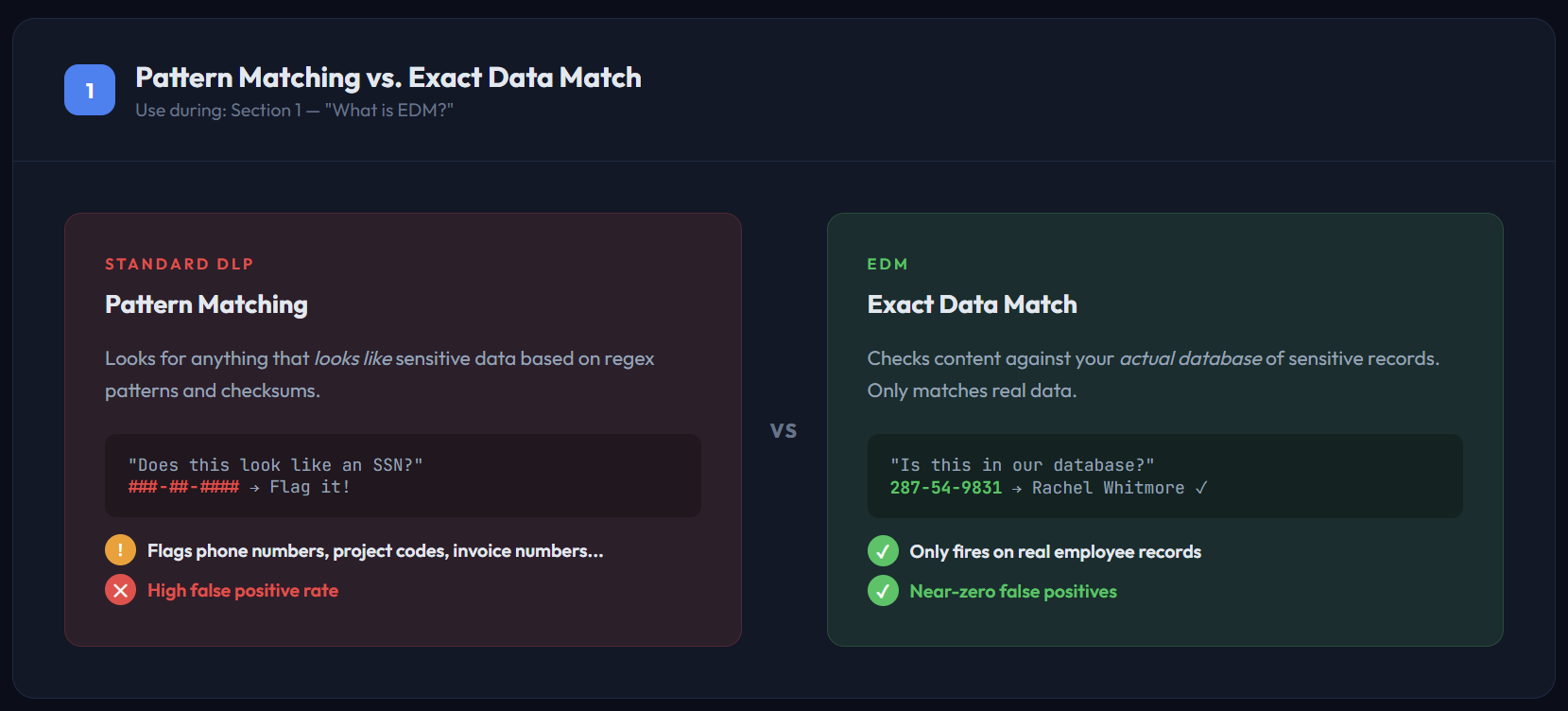Click the 'Pattern Matching' card heading

tap(206, 304)
